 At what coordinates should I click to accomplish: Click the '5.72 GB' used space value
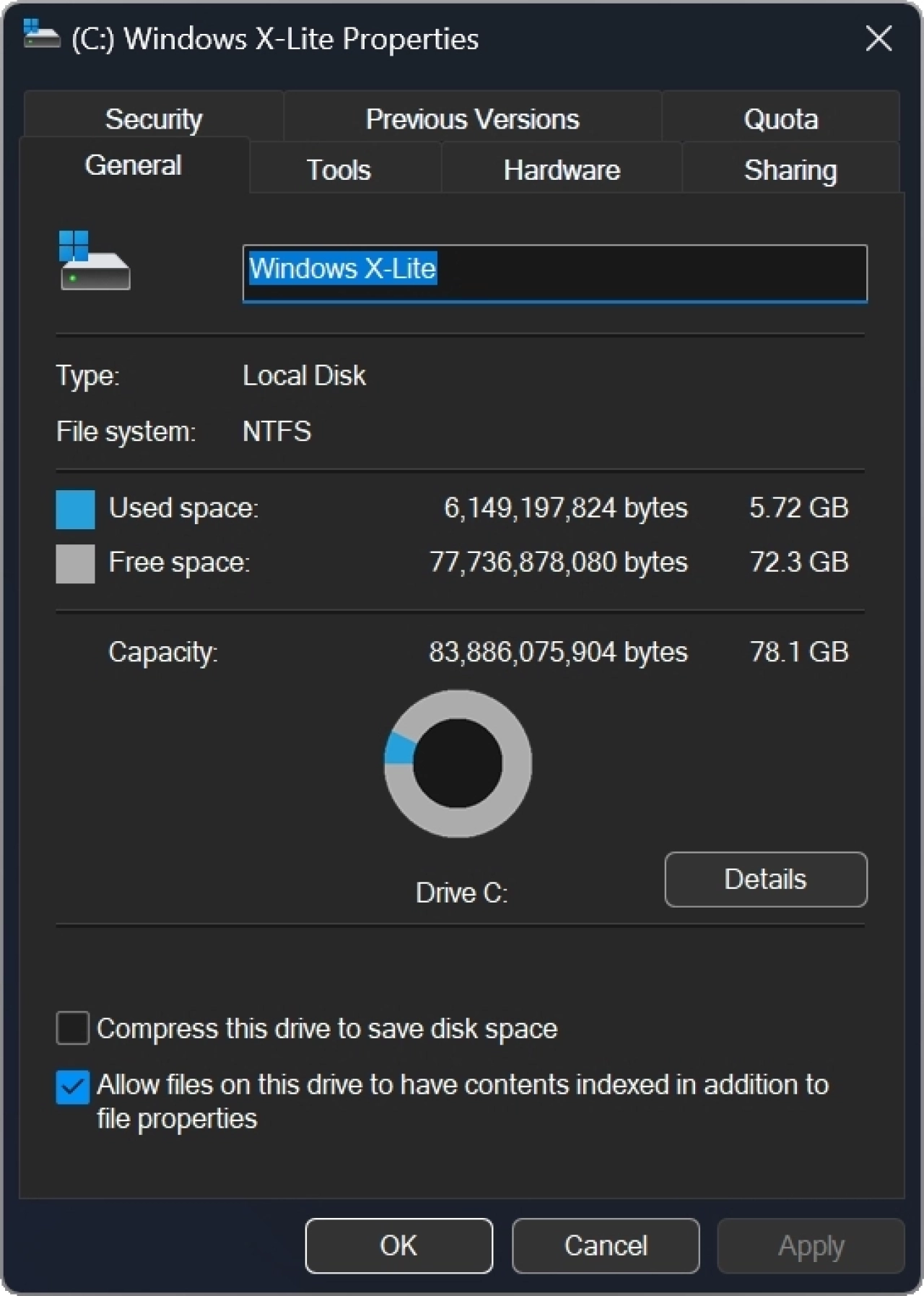coord(798,508)
